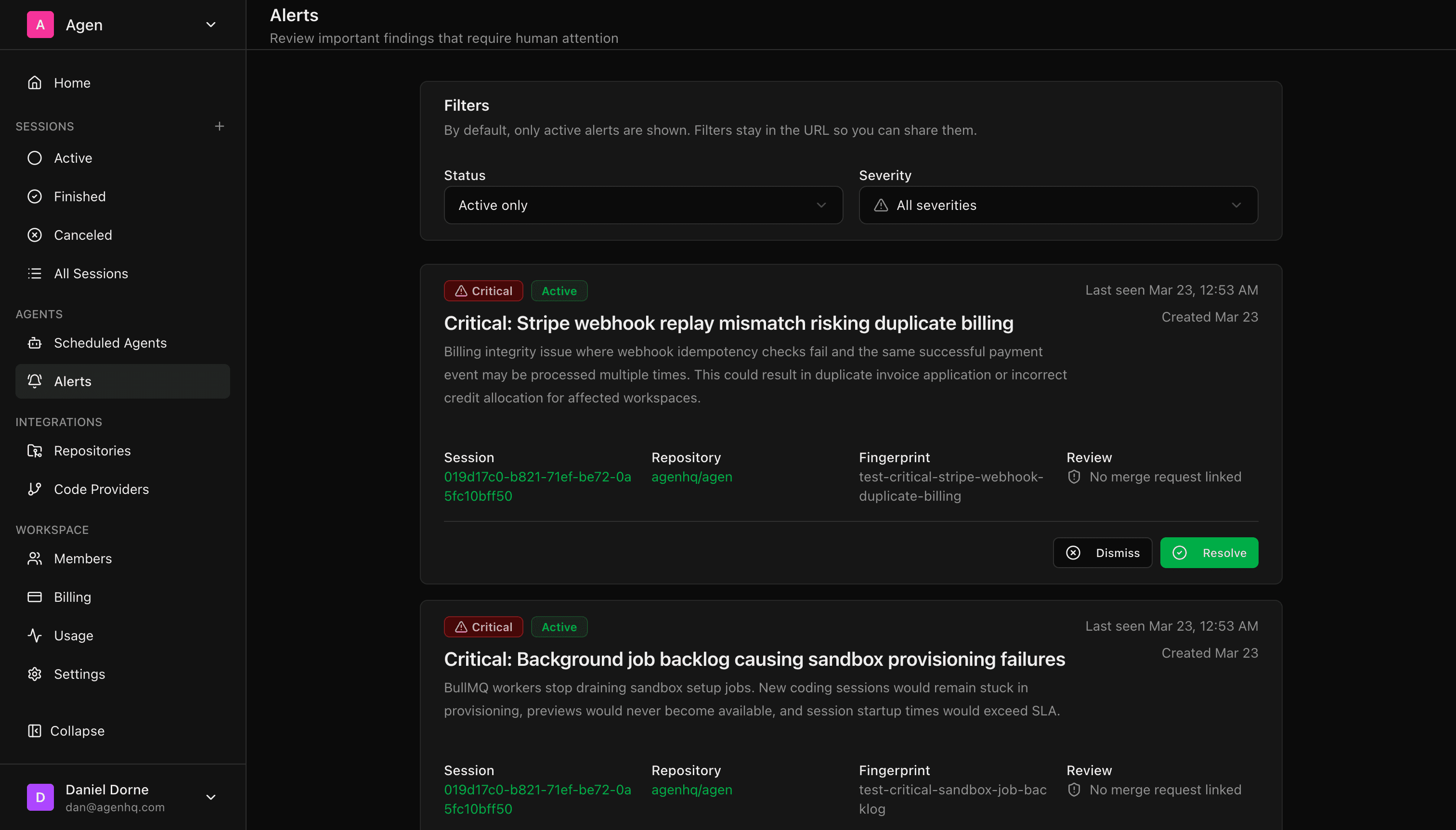Resolve the Stripe webhook replay alert
This screenshot has width=1456, height=830.
pyautogui.click(x=1209, y=552)
